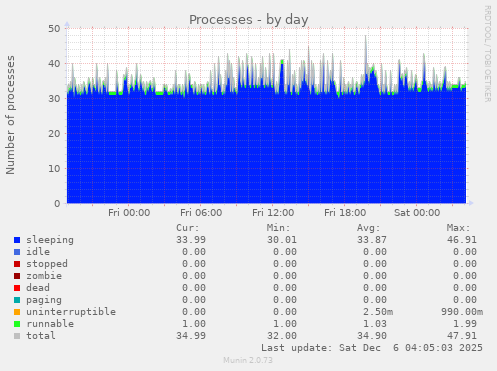Screen dimensions: 497x371
Task: Click total minimum value 32.00
Action: [x=282, y=336]
